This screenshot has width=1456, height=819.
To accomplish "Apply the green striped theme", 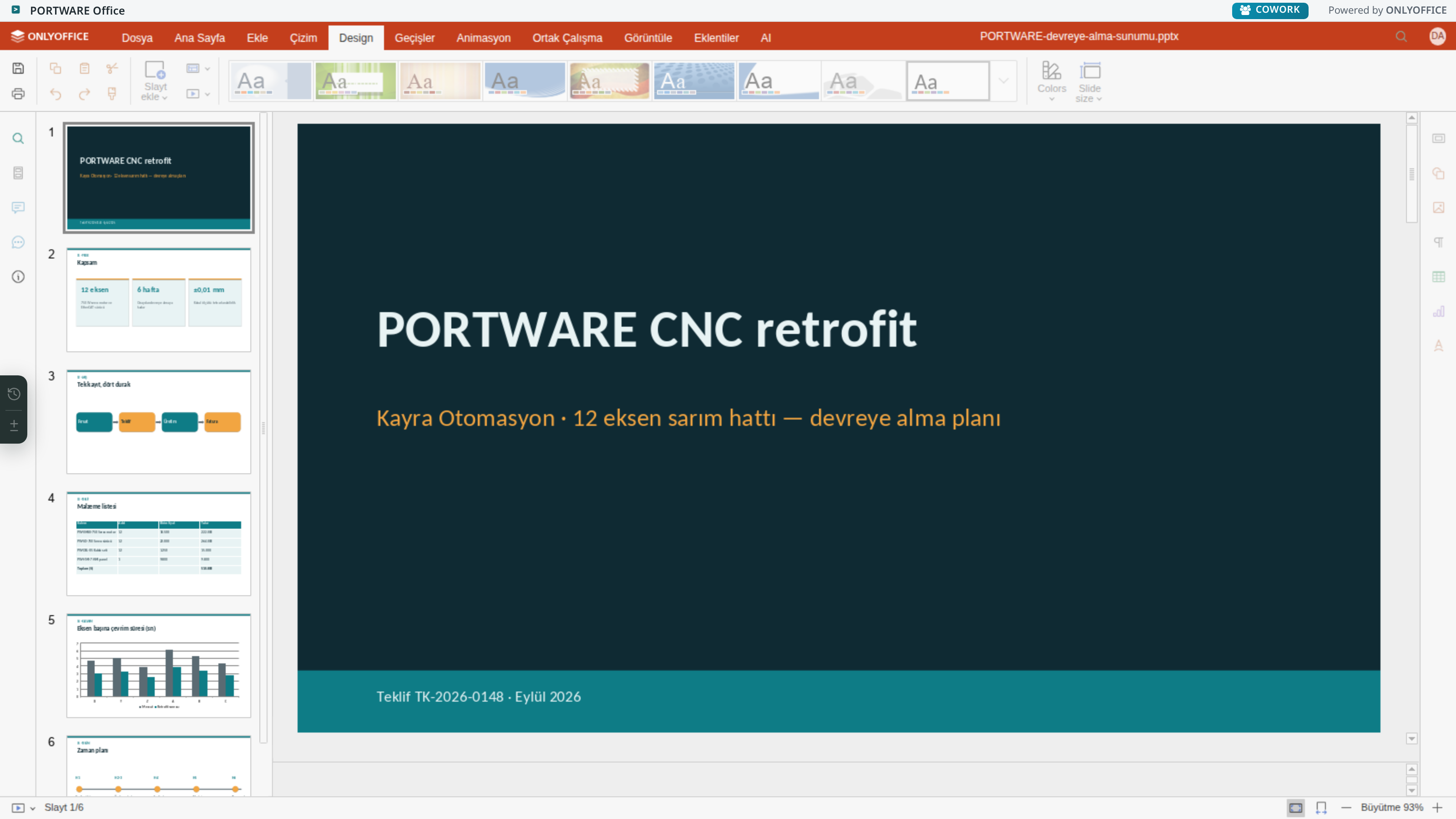I will coord(355,81).
